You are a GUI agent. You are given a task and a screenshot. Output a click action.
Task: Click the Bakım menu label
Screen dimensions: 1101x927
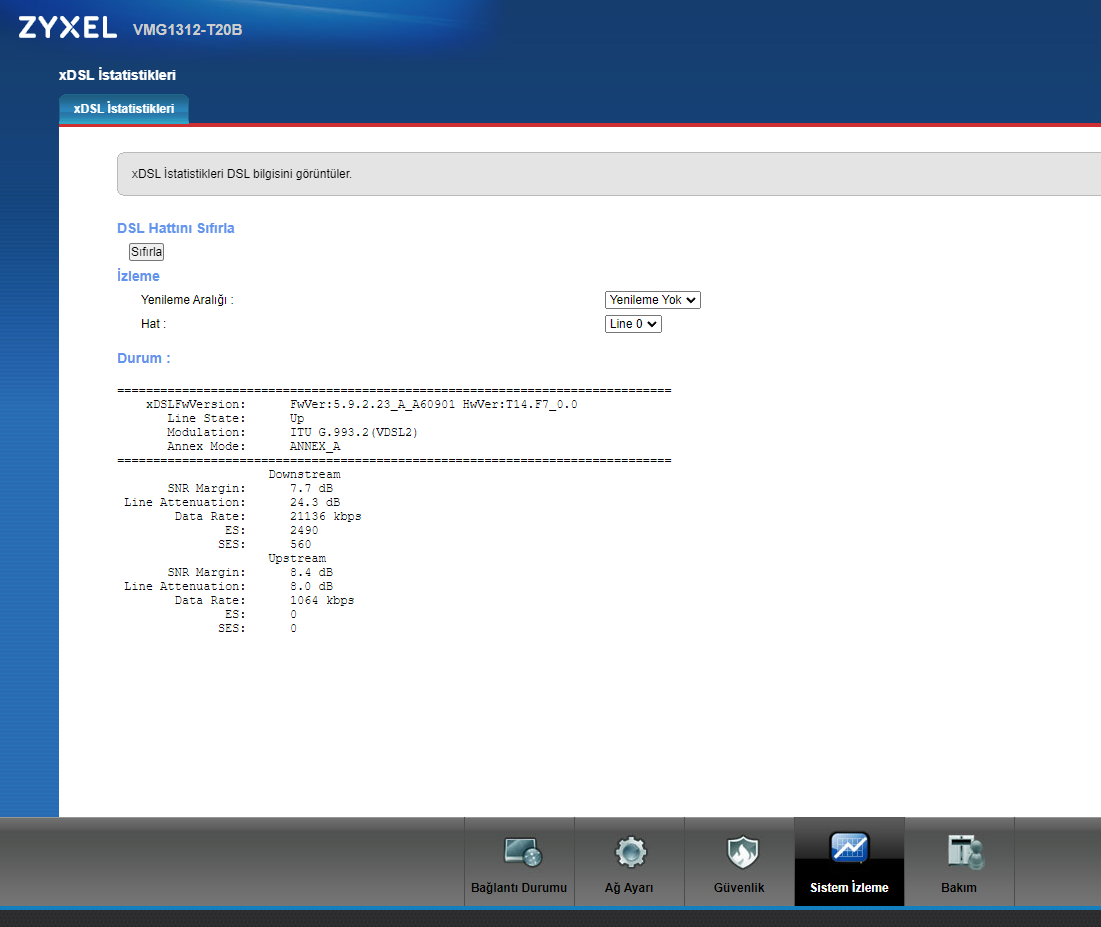click(958, 888)
